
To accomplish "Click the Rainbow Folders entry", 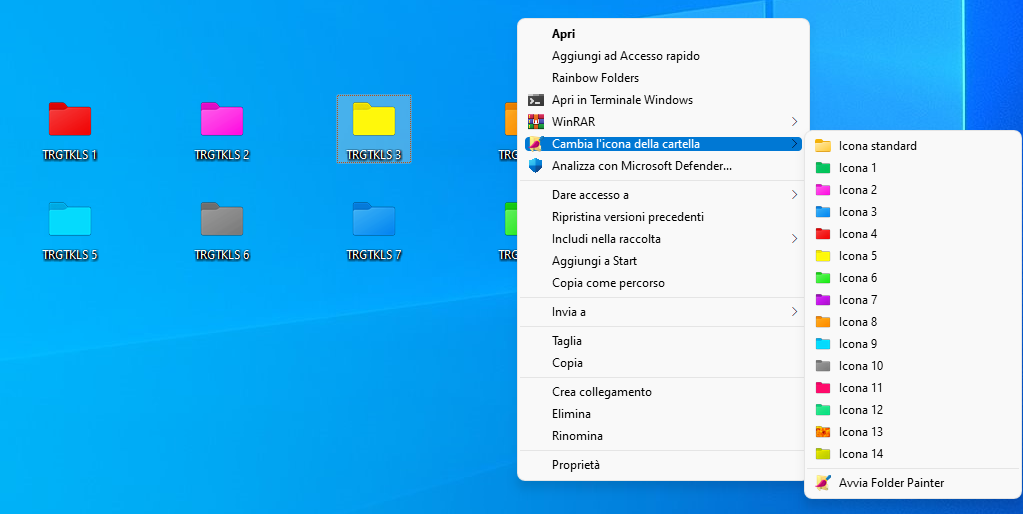I will (595, 78).
